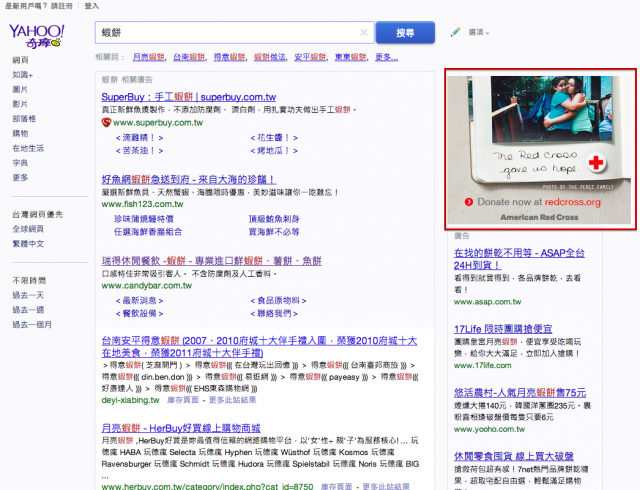Limit results to 過去一天

28,295
